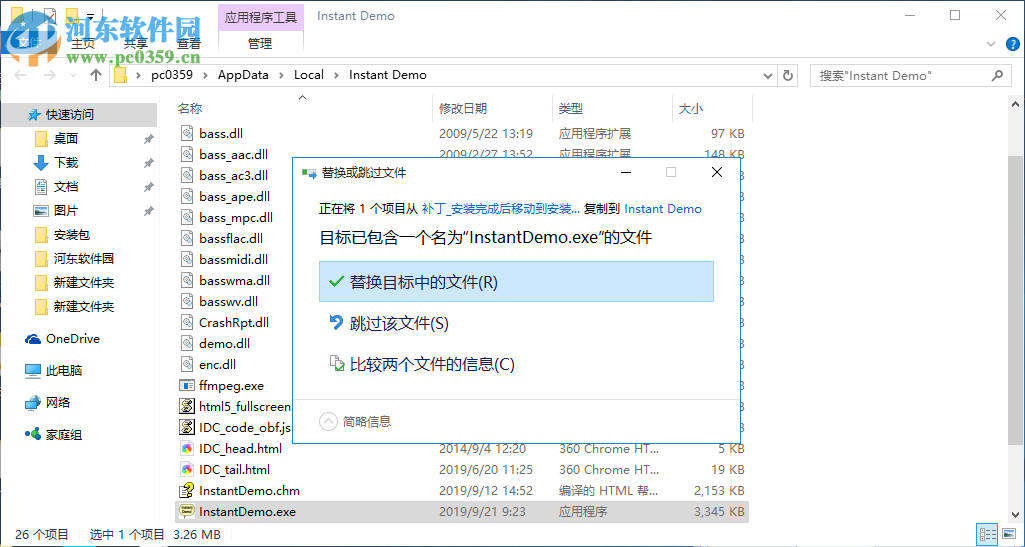
Task: Go back with the back arrow
Action: [20, 75]
